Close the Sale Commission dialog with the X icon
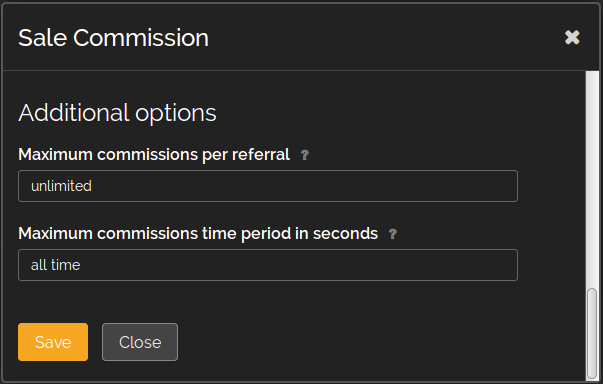 coord(572,37)
